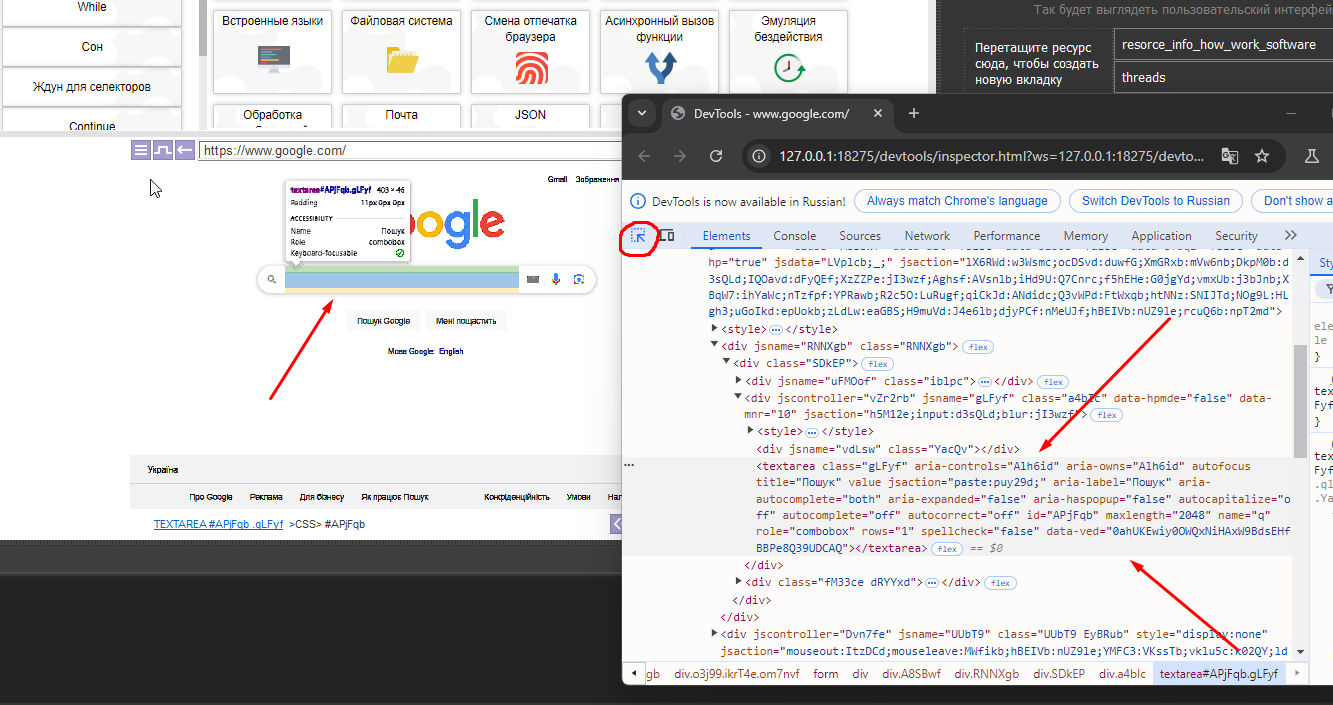Activate the inspect element picker icon
The width and height of the screenshot is (1333, 705).
pyautogui.click(x=638, y=237)
